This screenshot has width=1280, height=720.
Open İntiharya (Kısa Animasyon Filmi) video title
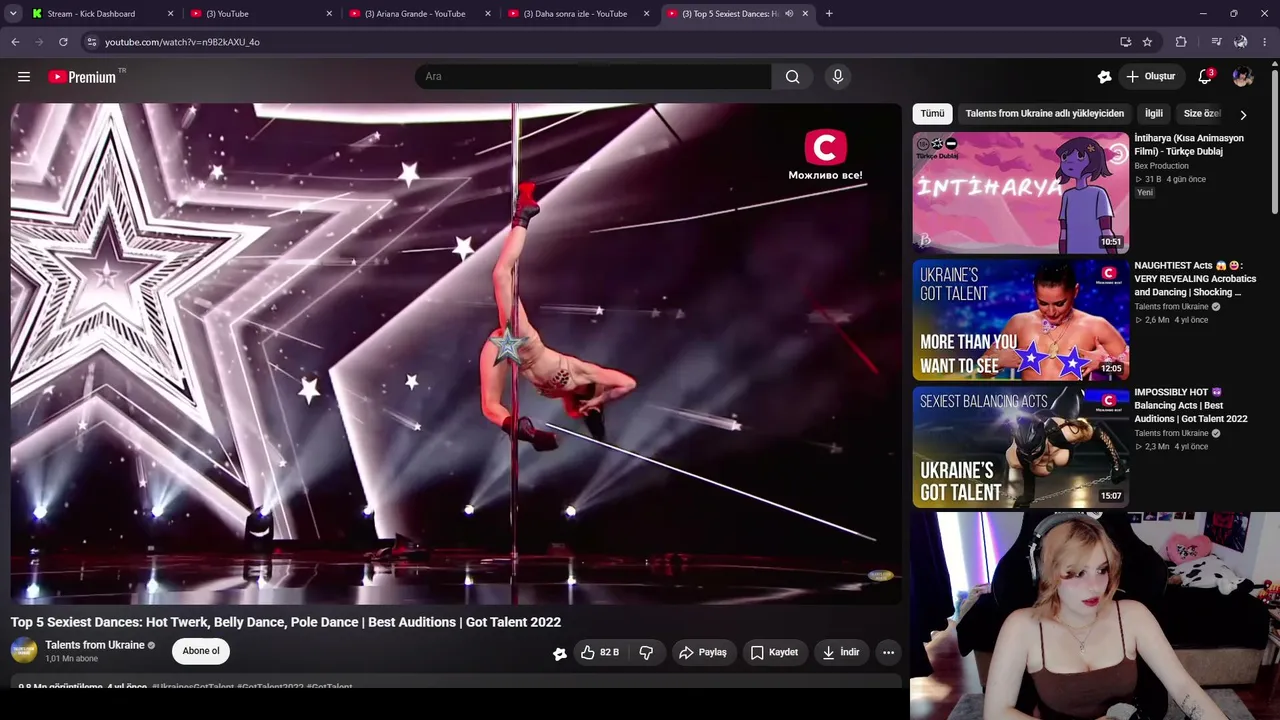[1189, 145]
